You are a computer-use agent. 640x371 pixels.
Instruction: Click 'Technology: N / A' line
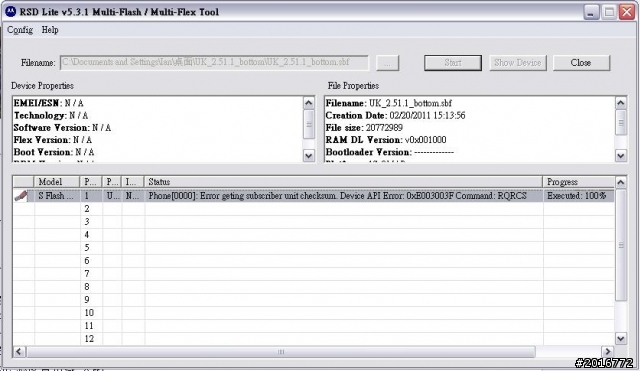(51, 116)
